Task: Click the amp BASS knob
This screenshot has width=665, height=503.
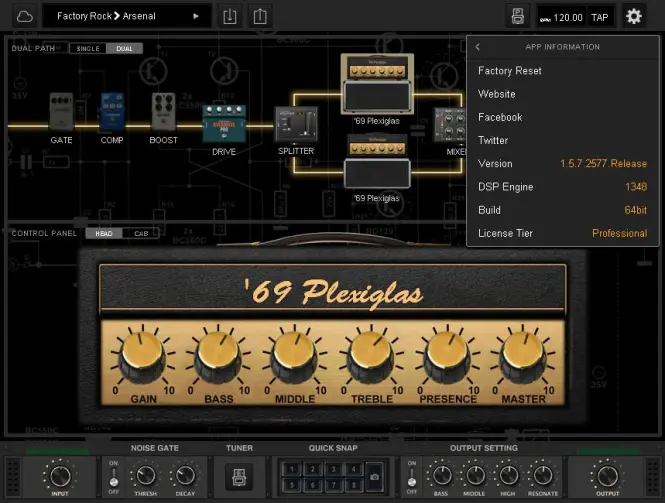Action: click(x=218, y=357)
